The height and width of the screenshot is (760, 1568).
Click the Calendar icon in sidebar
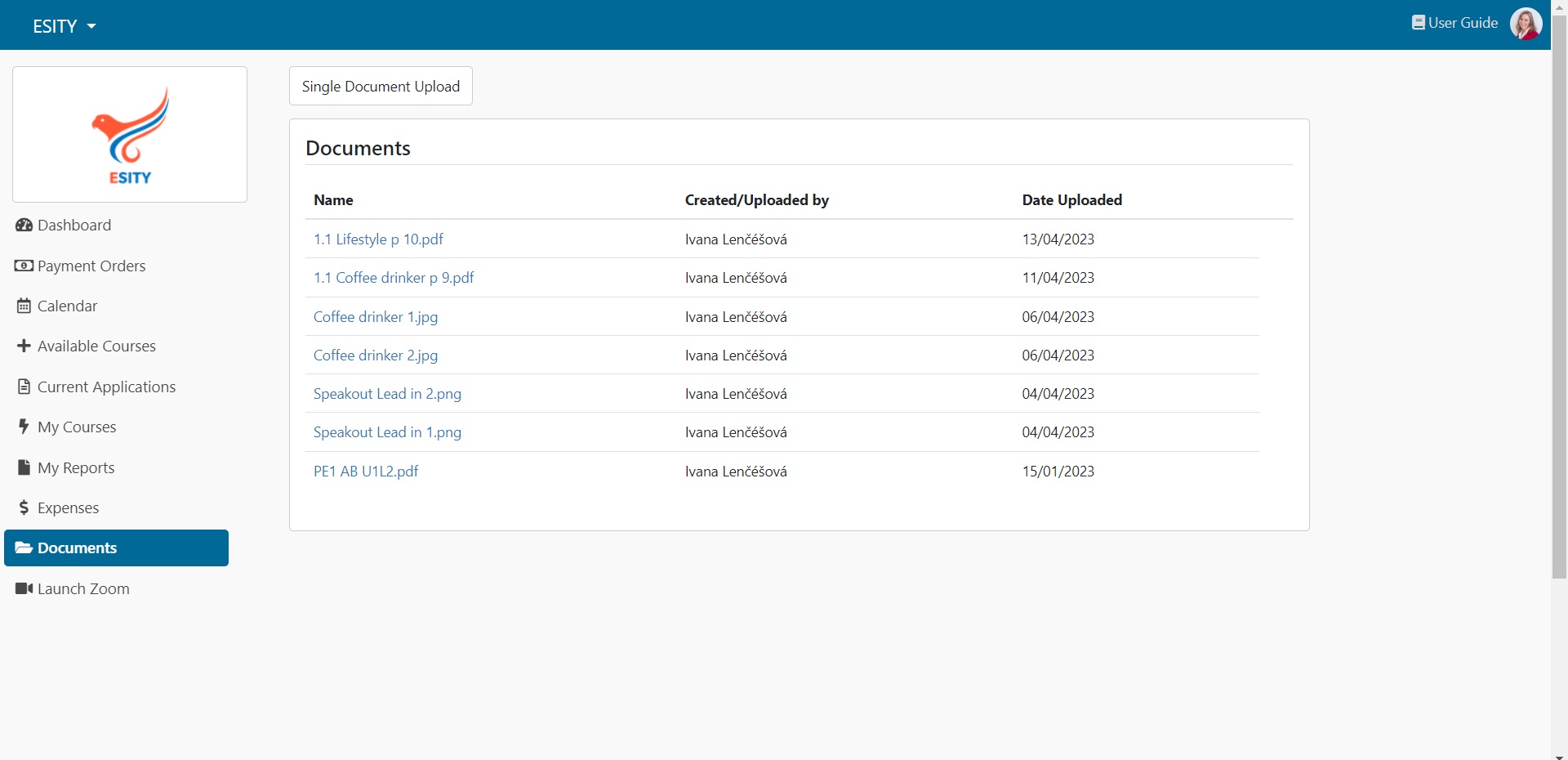pyautogui.click(x=24, y=306)
